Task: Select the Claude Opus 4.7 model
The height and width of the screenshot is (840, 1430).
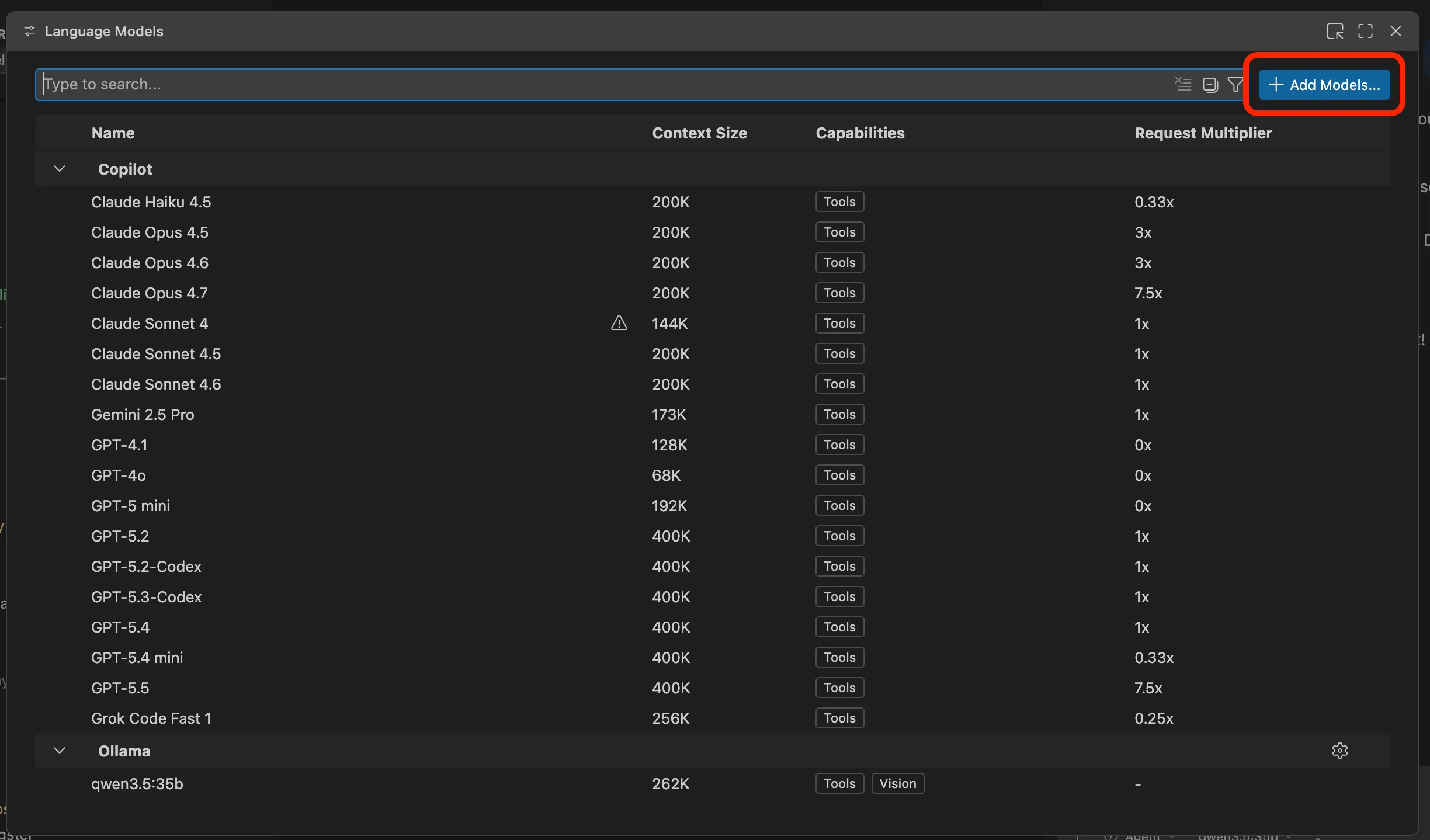Action: (712, 293)
